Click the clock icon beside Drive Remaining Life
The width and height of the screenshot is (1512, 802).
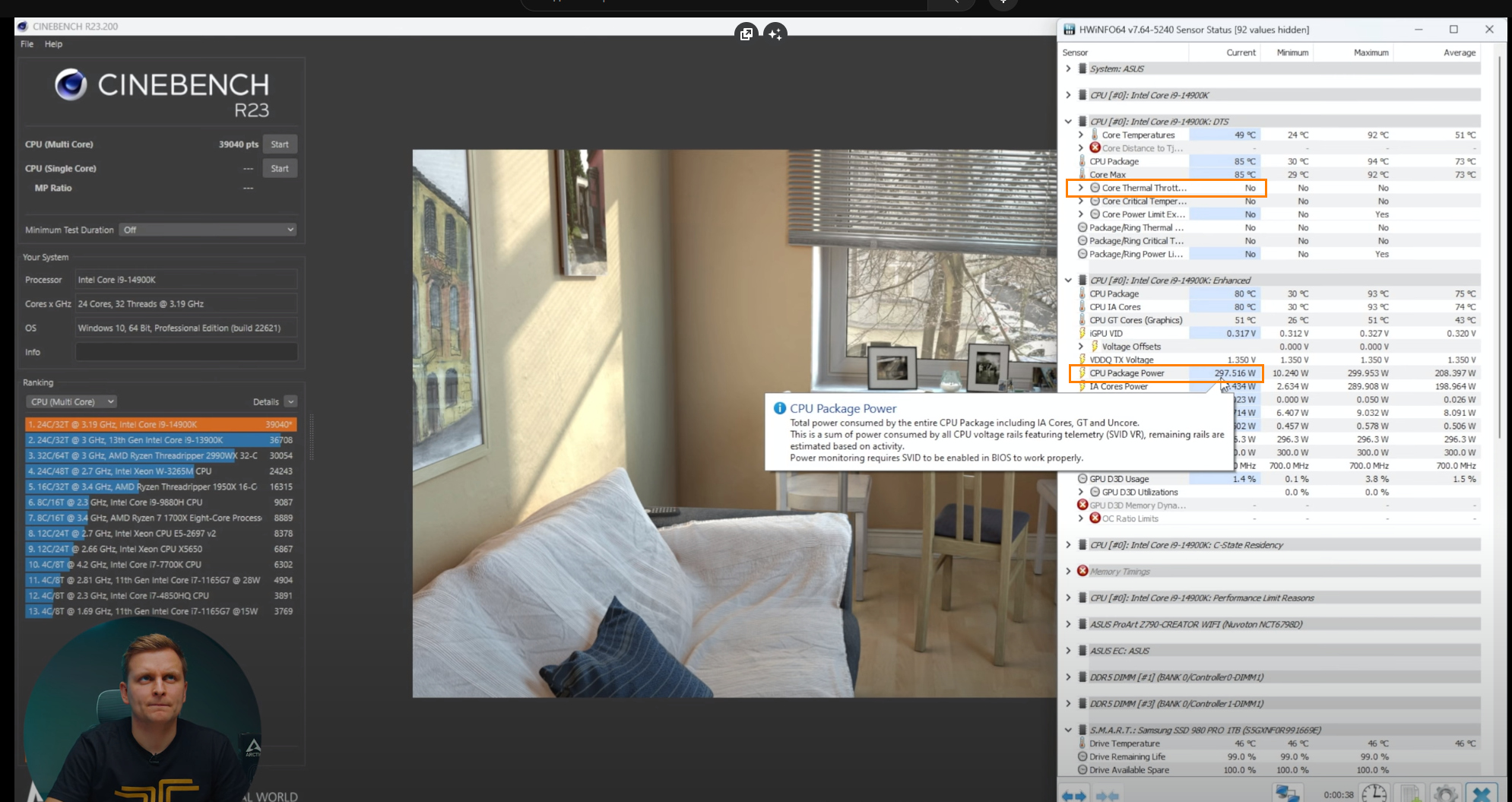pos(1082,756)
